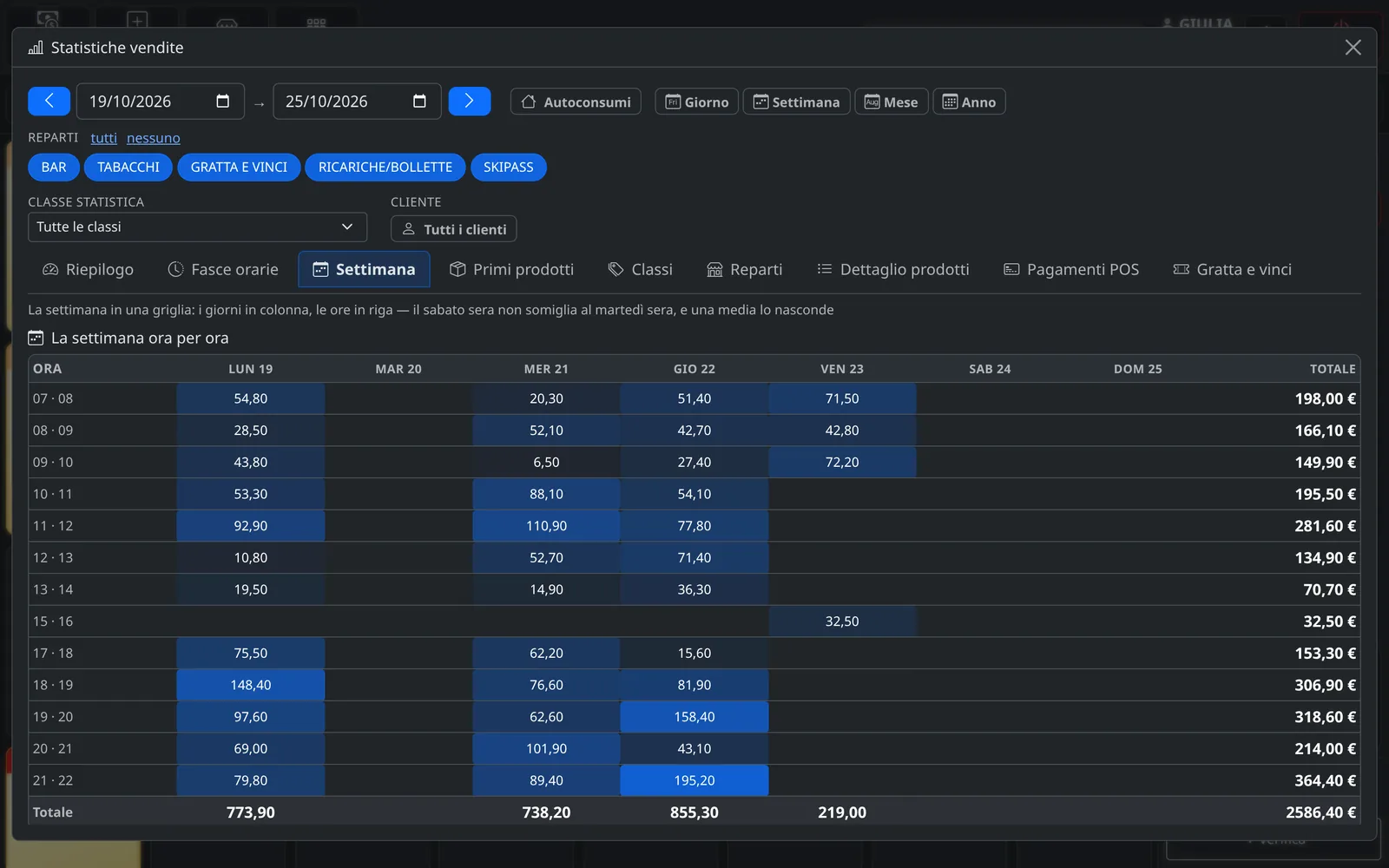Click the 158,40 cell for Thursday 19-20
The image size is (1389, 868).
click(x=694, y=717)
